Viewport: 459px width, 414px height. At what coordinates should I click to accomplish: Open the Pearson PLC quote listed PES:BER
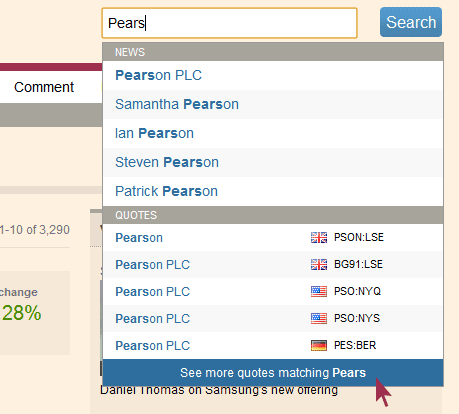273,346
